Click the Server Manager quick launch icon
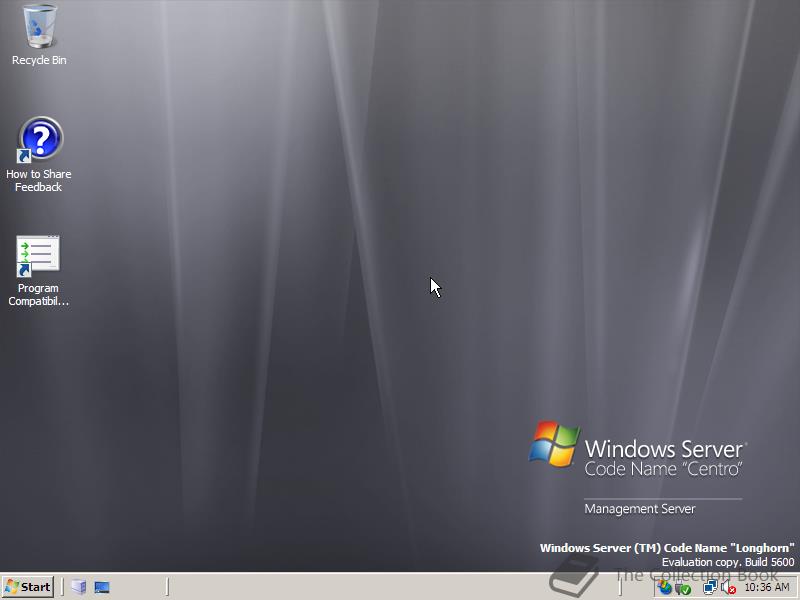This screenshot has width=800, height=600. pyautogui.click(x=78, y=587)
